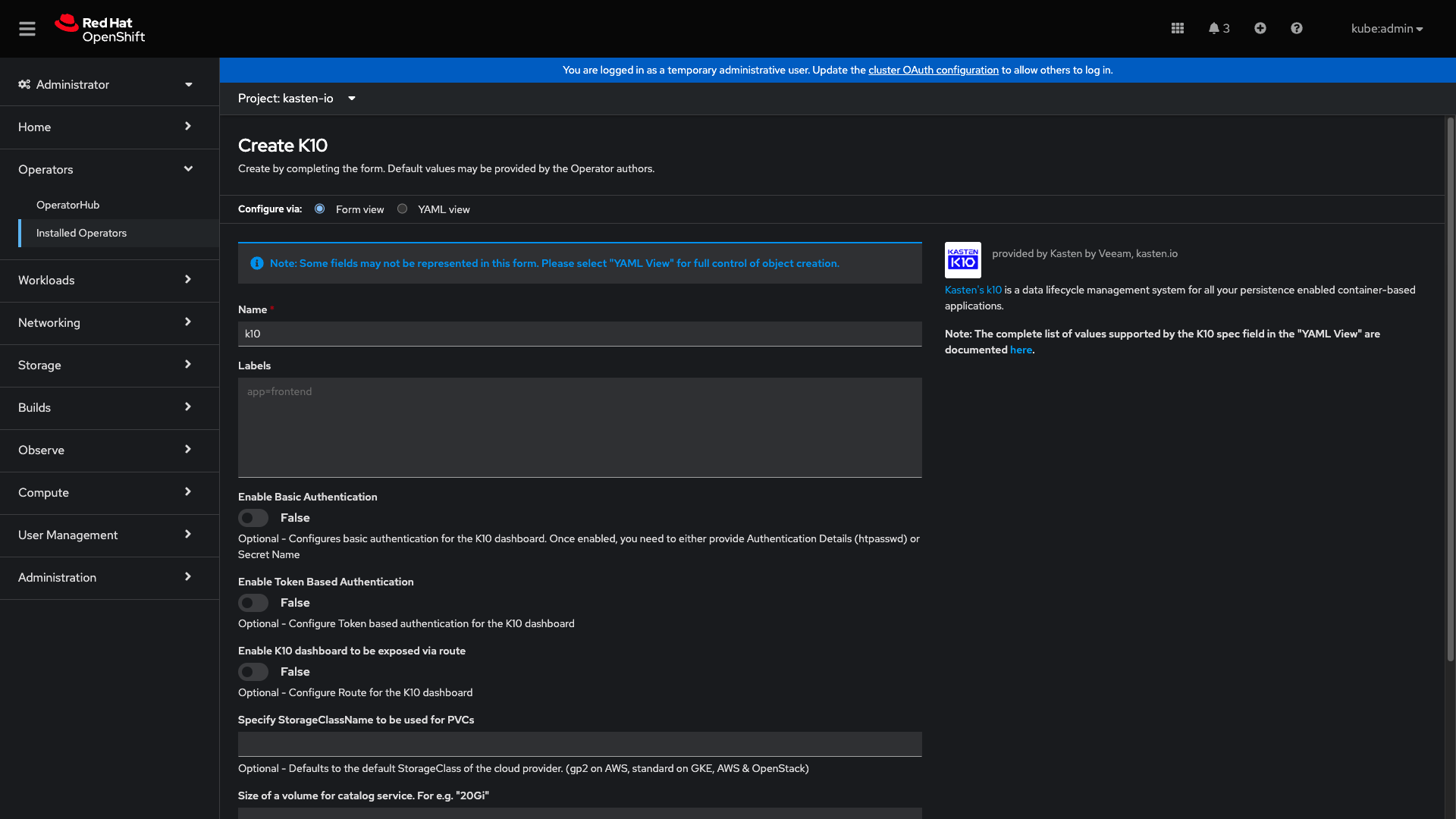Image resolution: width=1456 pixels, height=819 pixels.
Task: Select the YAML view radio button
Action: (403, 209)
